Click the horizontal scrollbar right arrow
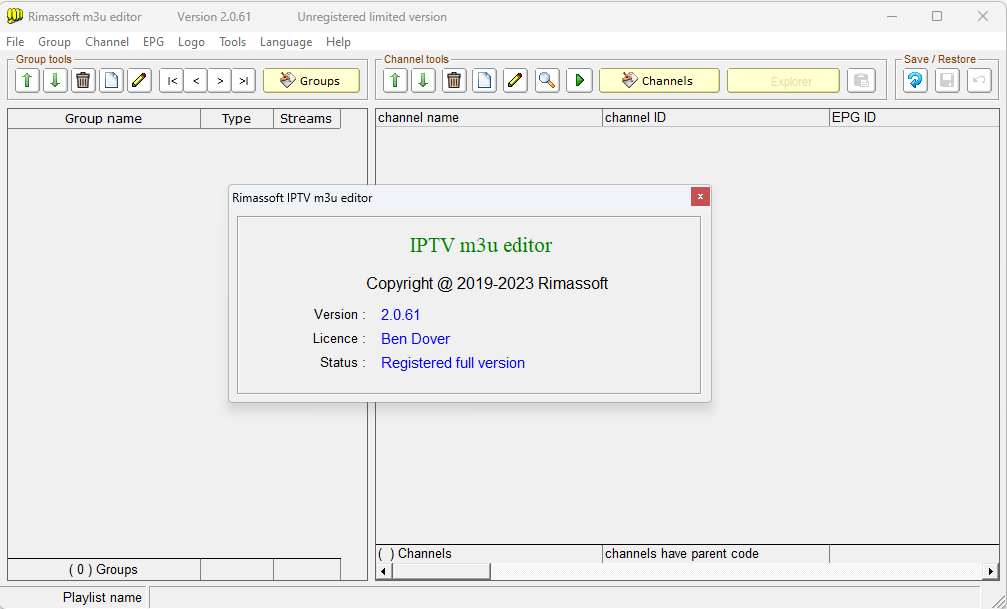The image size is (1007, 609). pyautogui.click(x=990, y=571)
